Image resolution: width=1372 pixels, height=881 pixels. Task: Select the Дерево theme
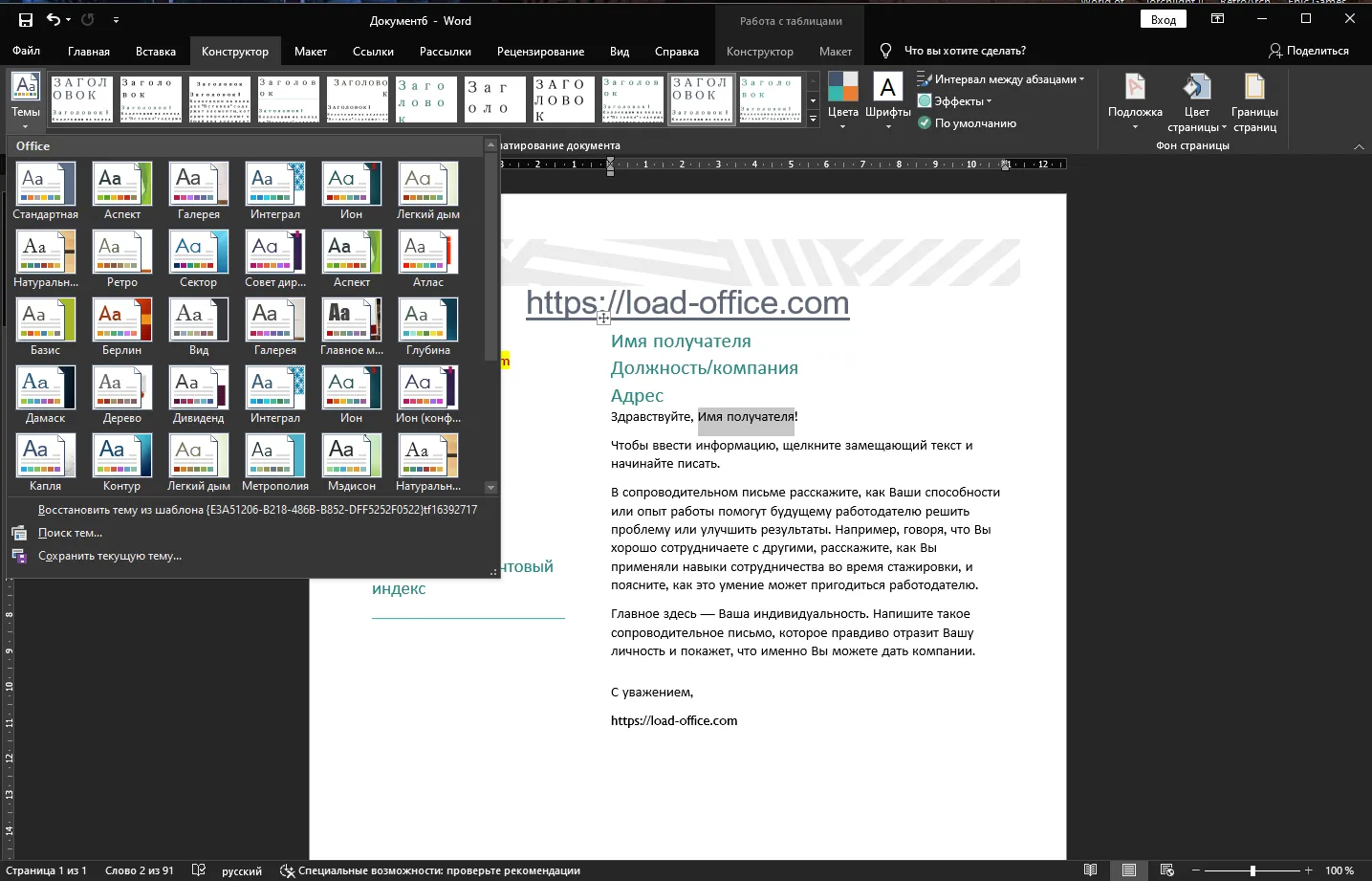[122, 394]
